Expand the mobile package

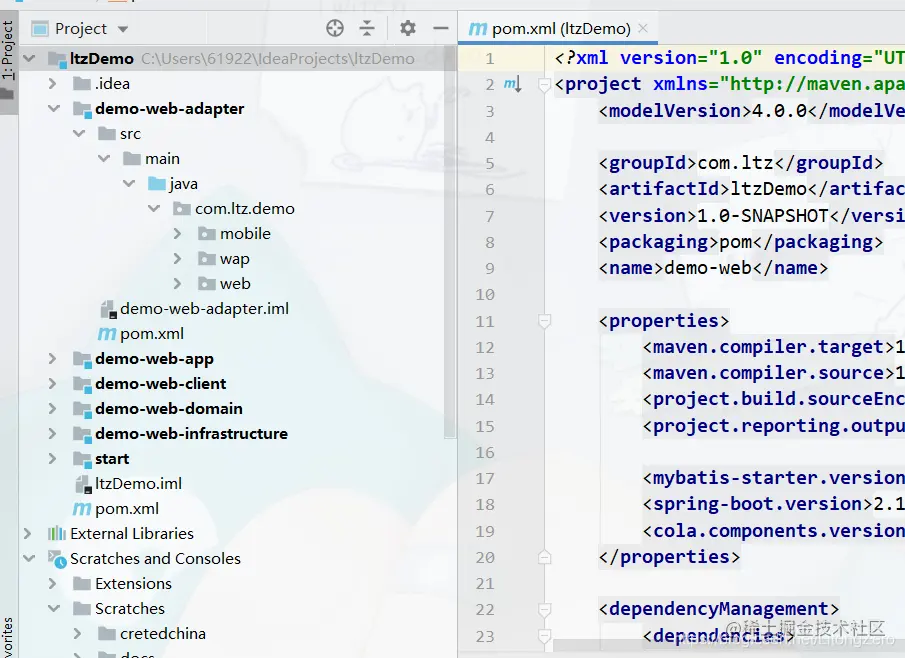pos(177,234)
